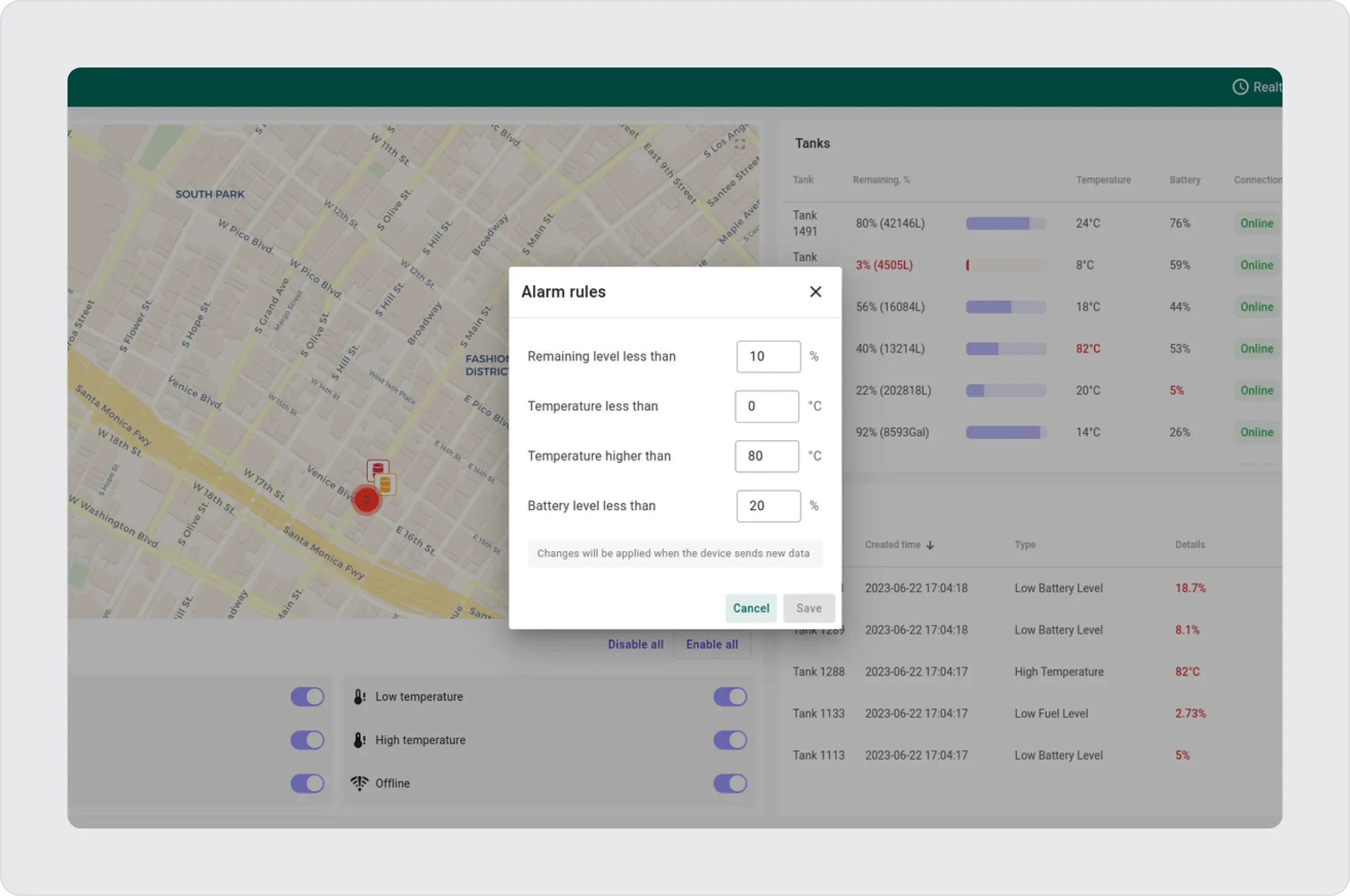Click the map fullscreen icon
The width and height of the screenshot is (1350, 896).
740,144
